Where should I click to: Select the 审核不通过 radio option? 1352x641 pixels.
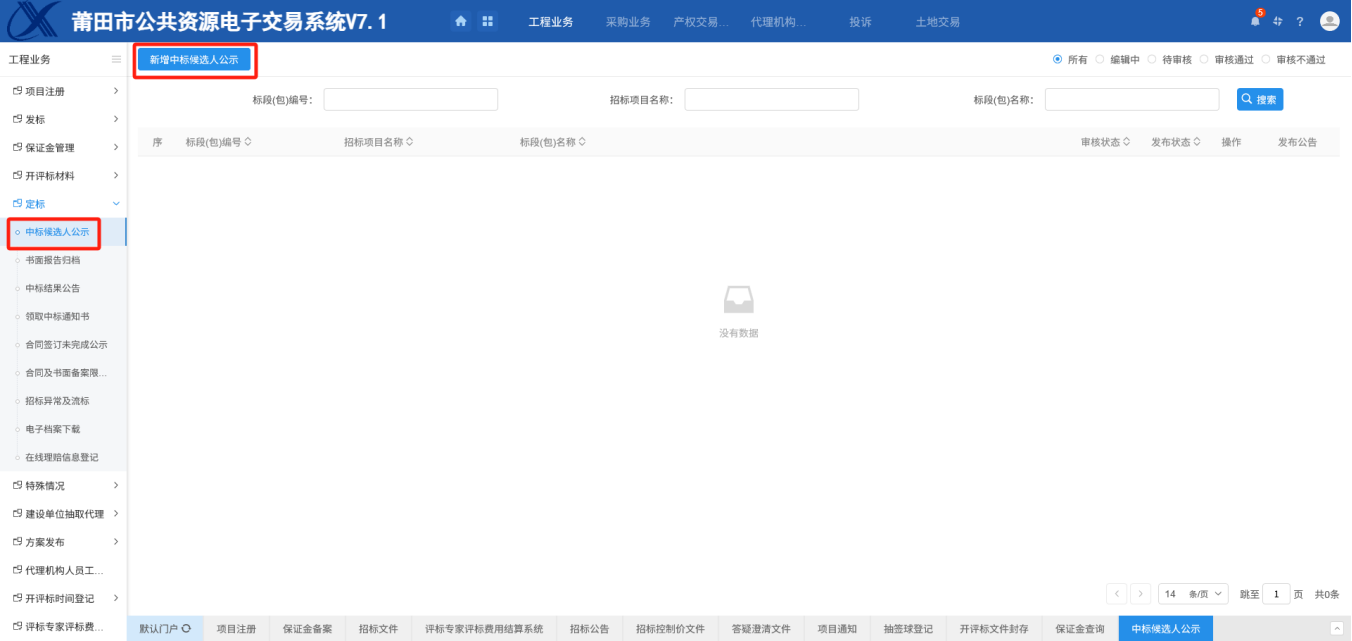1266,60
